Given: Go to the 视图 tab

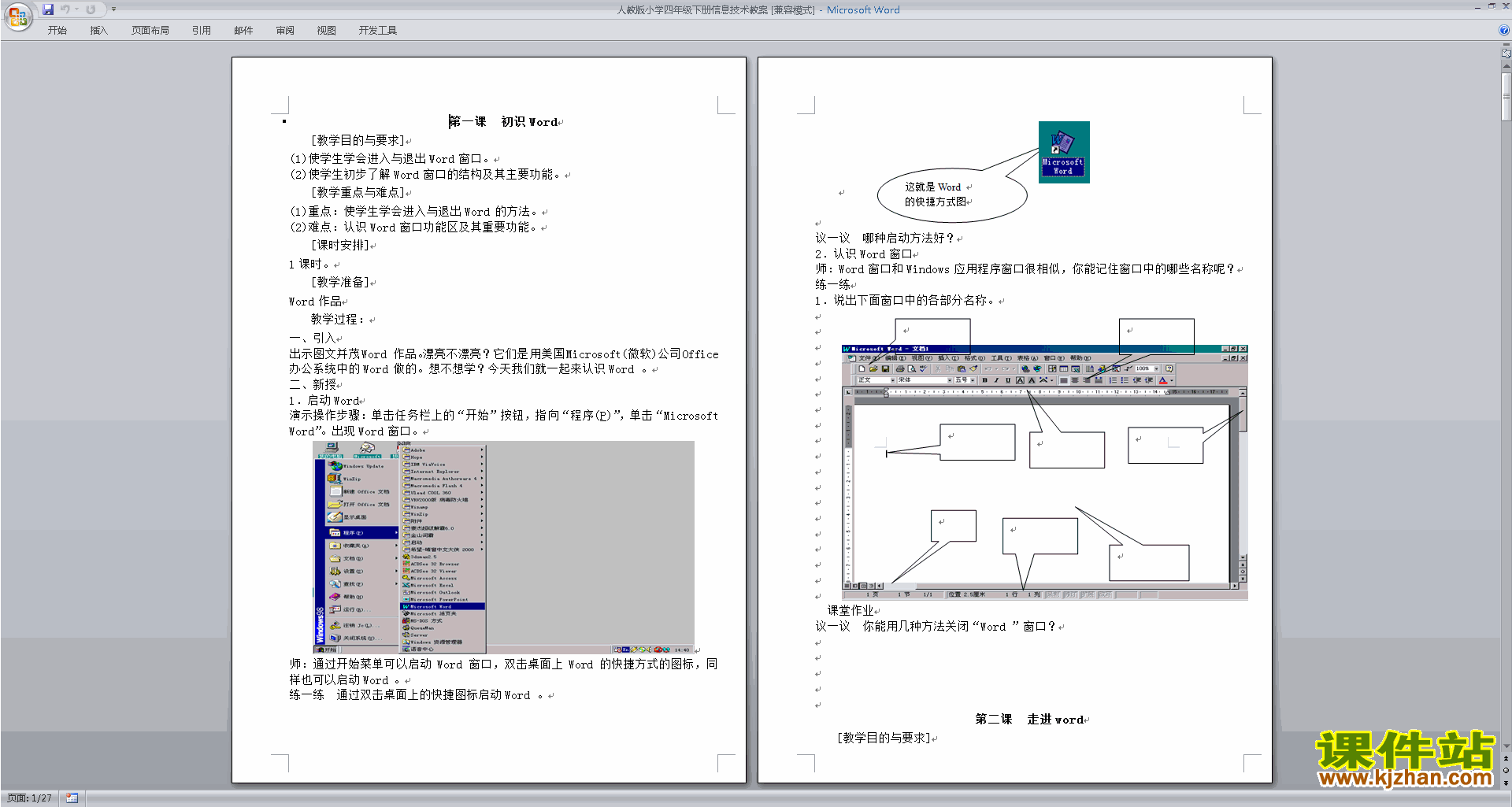Looking at the screenshot, I should point(326,31).
